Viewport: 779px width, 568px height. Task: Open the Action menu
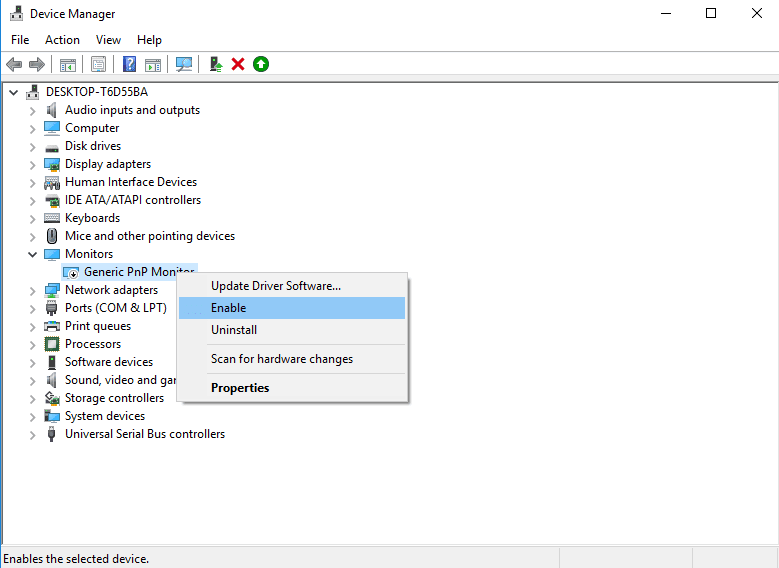coord(62,40)
